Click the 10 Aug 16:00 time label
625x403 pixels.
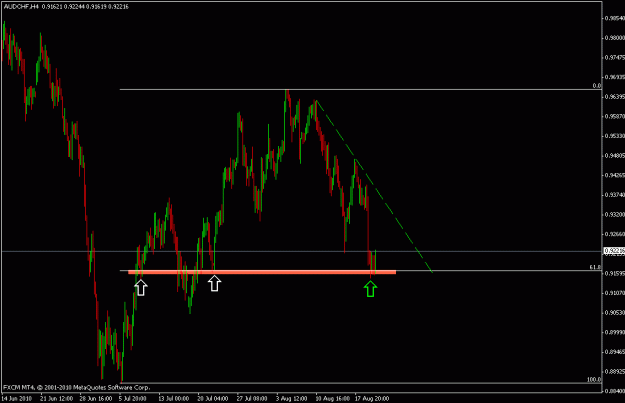(x=332, y=398)
